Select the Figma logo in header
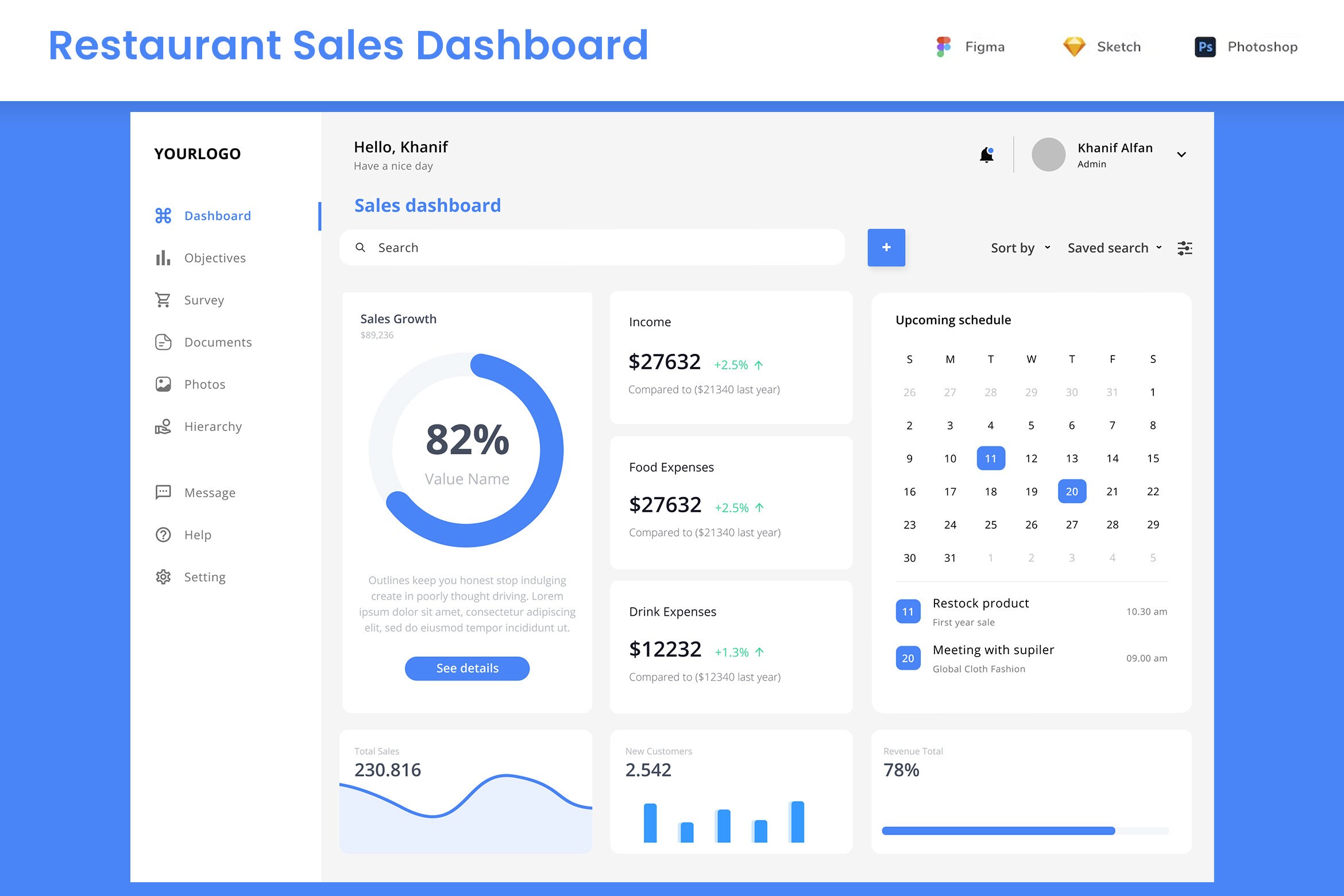The height and width of the screenshot is (896, 1344). pos(944,46)
